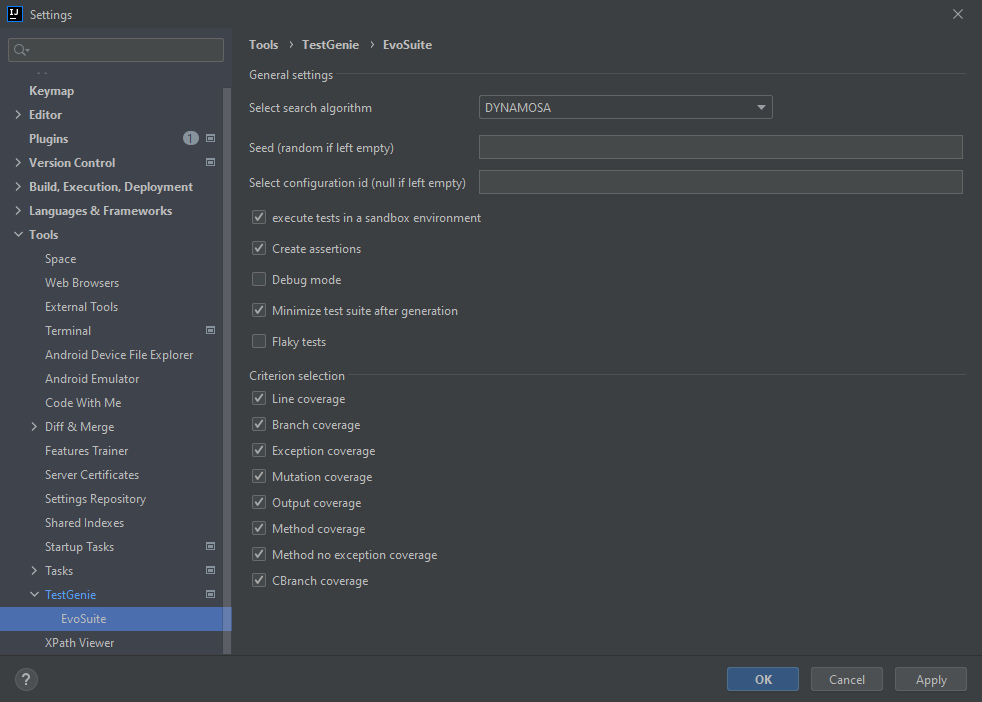Toggle Exception coverage checkbox
Image resolution: width=982 pixels, height=702 pixels.
click(x=259, y=450)
